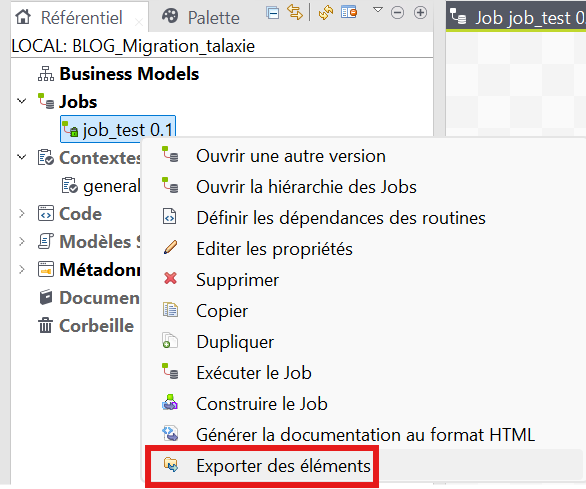Viewport: 586px width, 489px height.
Task: Click the routine dependencies code file icon
Action: tap(169, 216)
